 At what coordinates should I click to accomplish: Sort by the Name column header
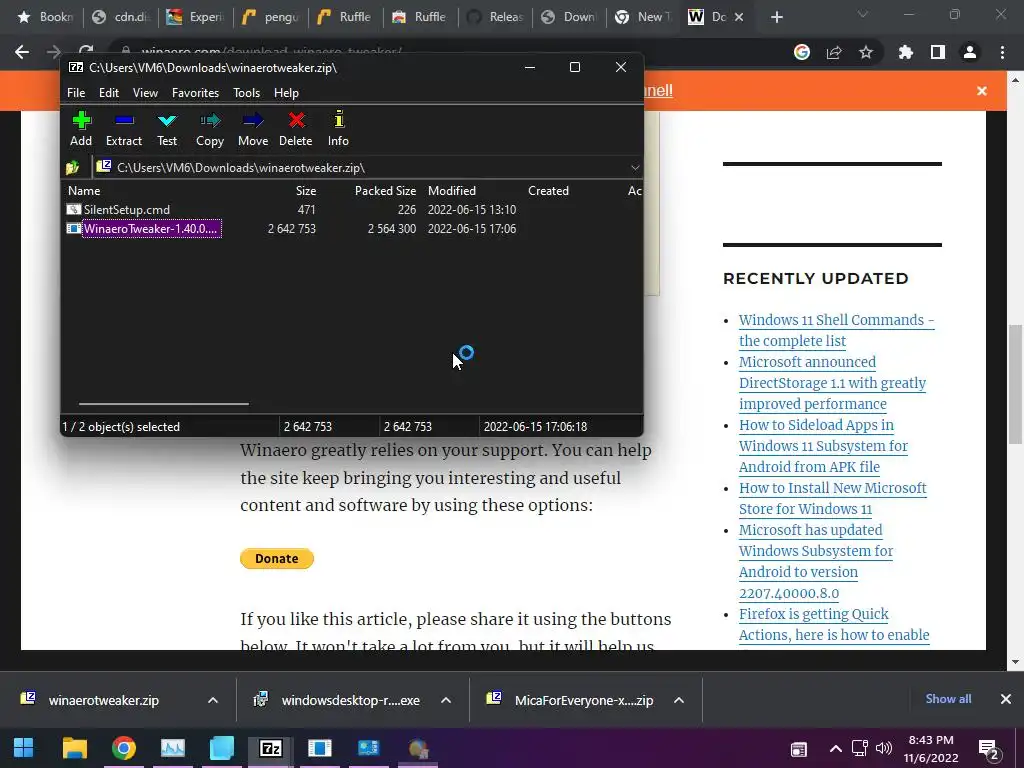point(84,191)
